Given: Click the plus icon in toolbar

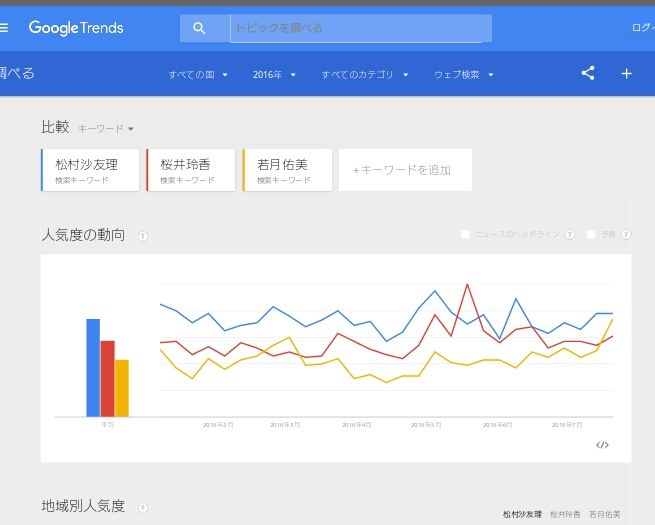Looking at the screenshot, I should coord(626,74).
